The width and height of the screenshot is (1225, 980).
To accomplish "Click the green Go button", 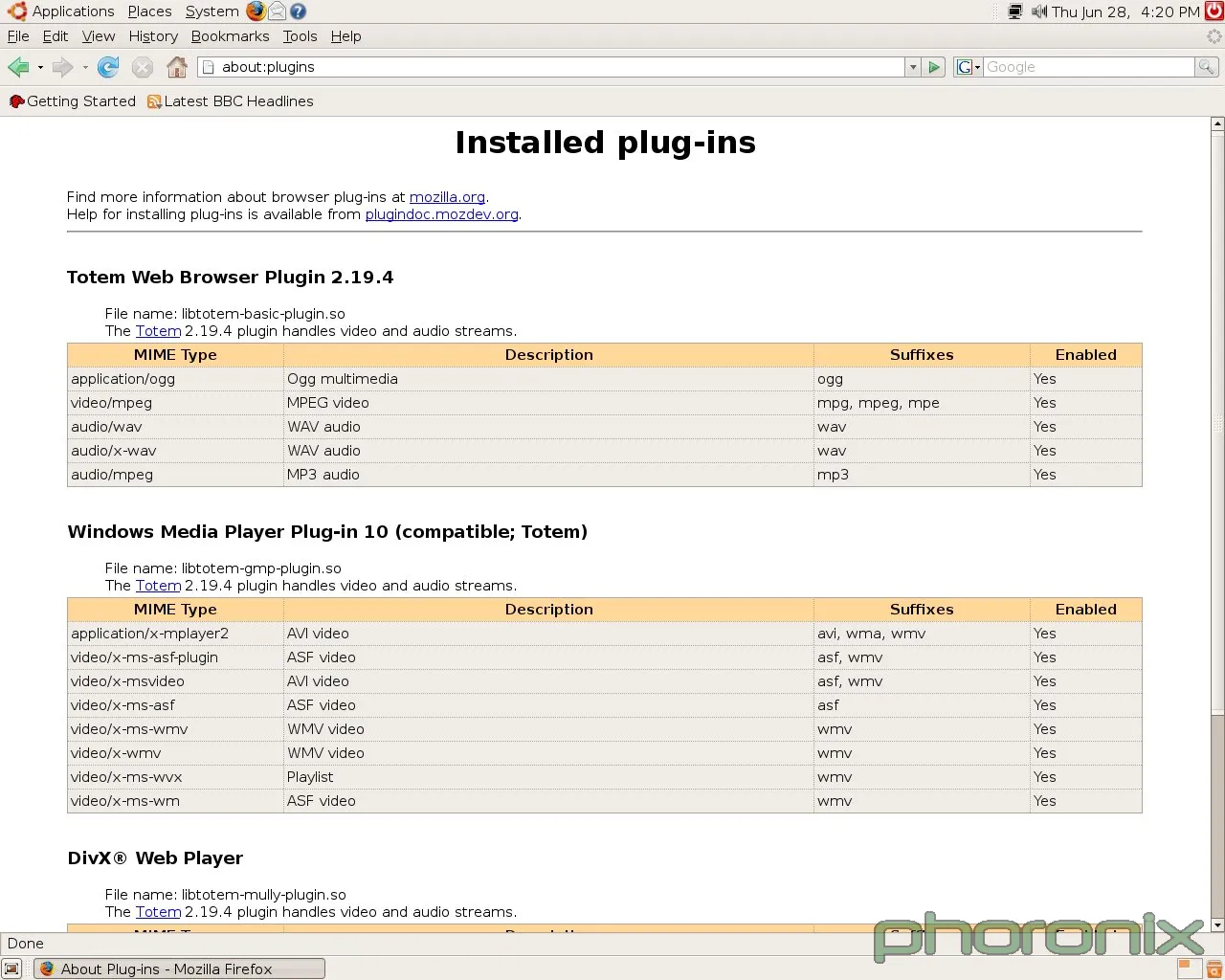I will pos(935,67).
